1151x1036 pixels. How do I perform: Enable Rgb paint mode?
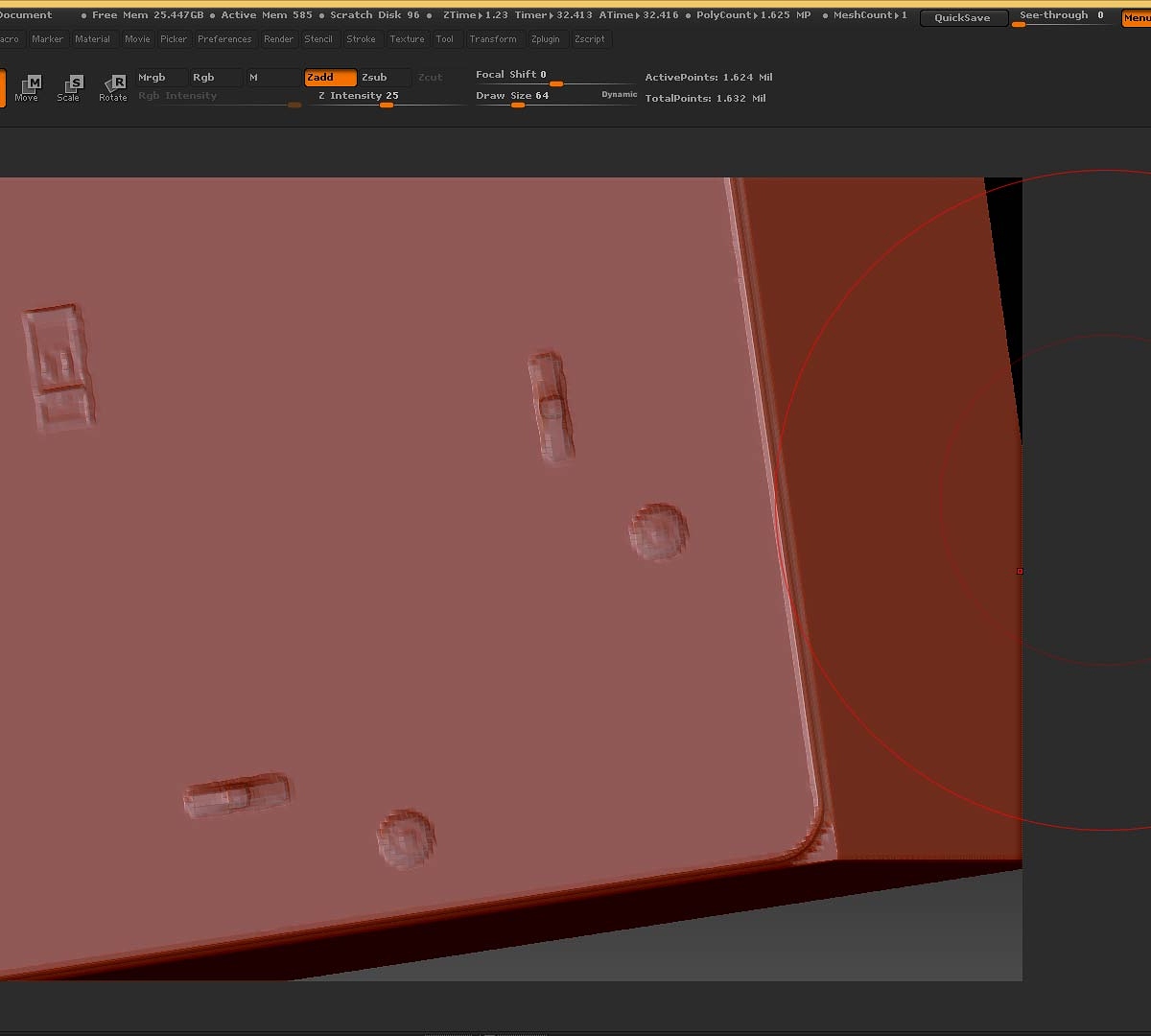click(x=213, y=78)
